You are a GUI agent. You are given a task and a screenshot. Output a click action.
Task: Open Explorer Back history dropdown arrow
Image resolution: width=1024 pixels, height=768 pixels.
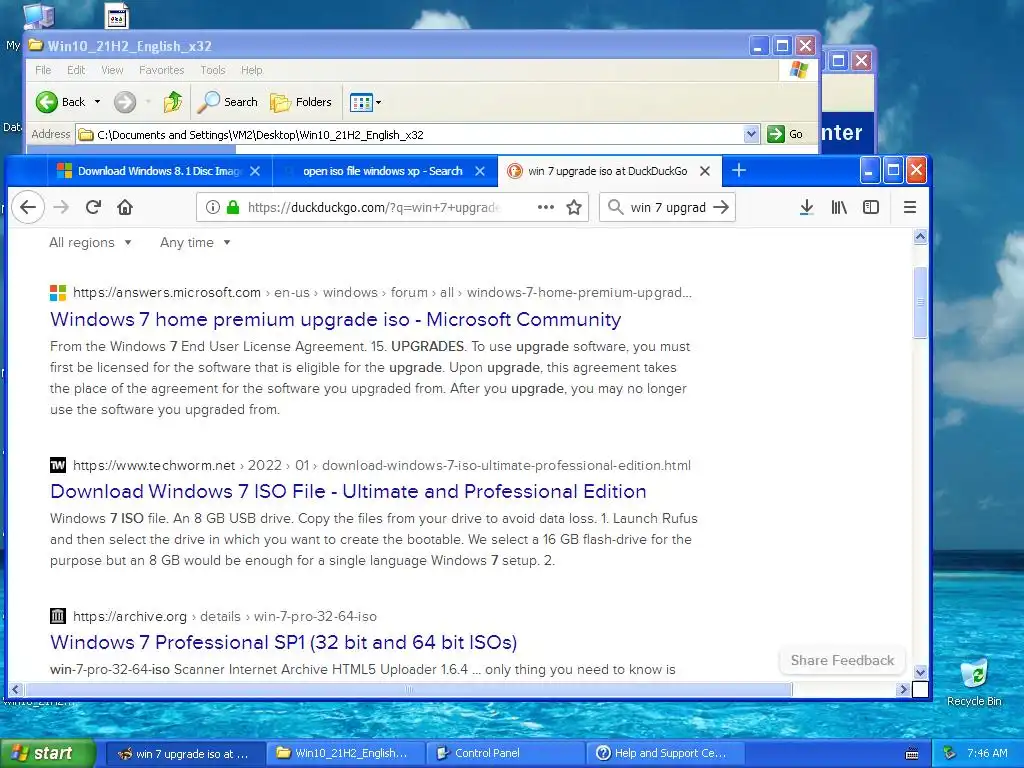pos(97,102)
